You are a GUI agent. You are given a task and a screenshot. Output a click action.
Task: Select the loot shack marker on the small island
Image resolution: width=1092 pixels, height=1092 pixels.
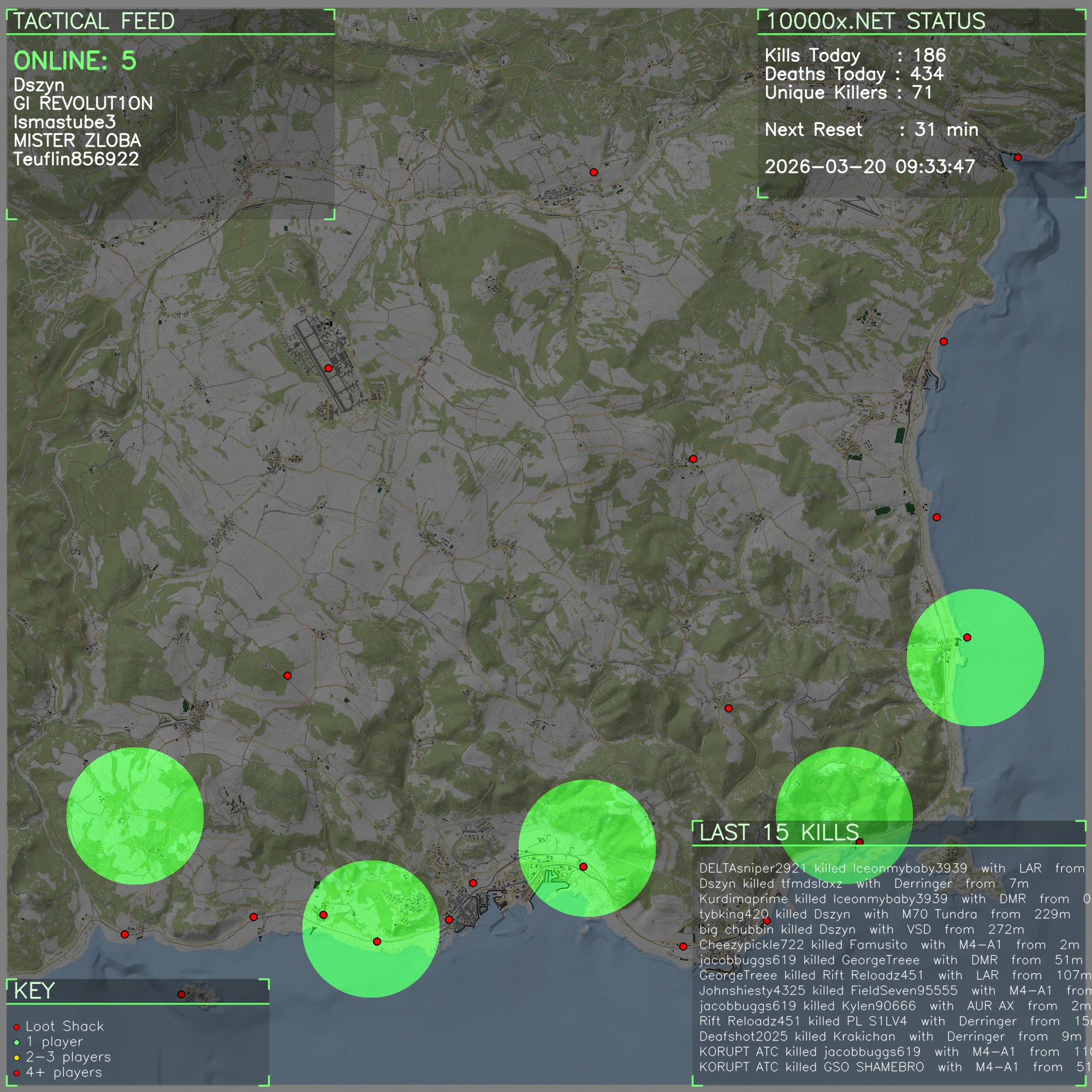(x=181, y=994)
